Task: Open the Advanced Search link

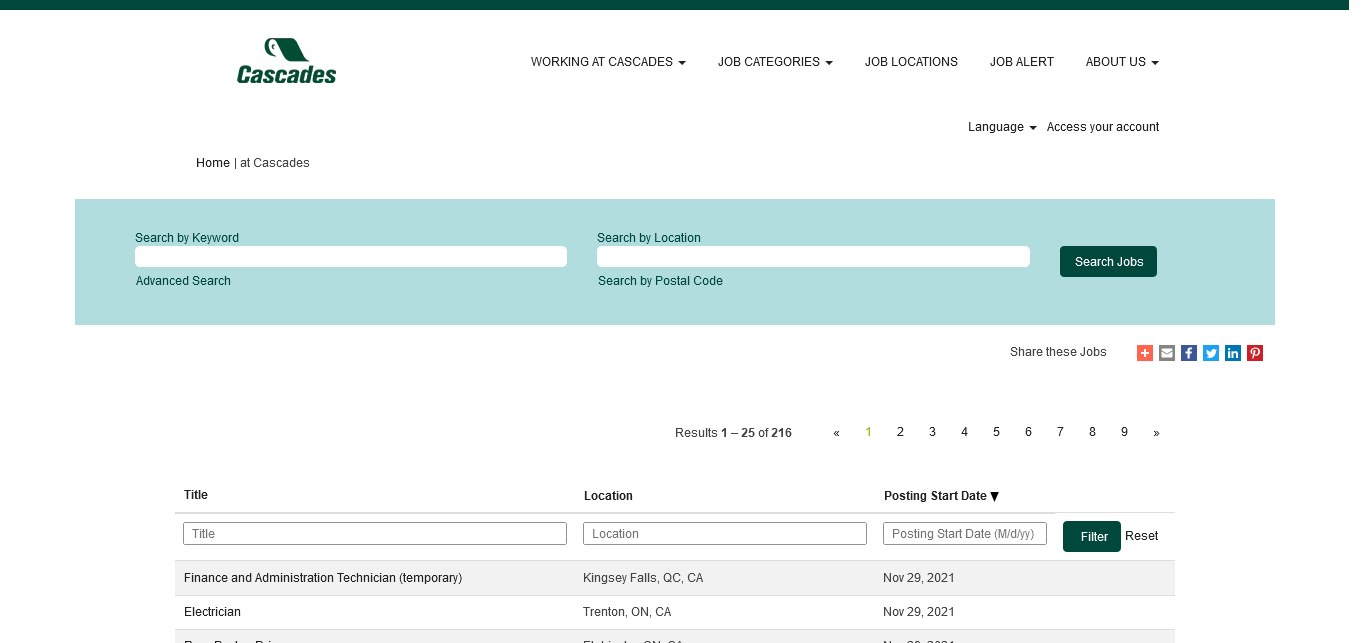Action: click(183, 281)
